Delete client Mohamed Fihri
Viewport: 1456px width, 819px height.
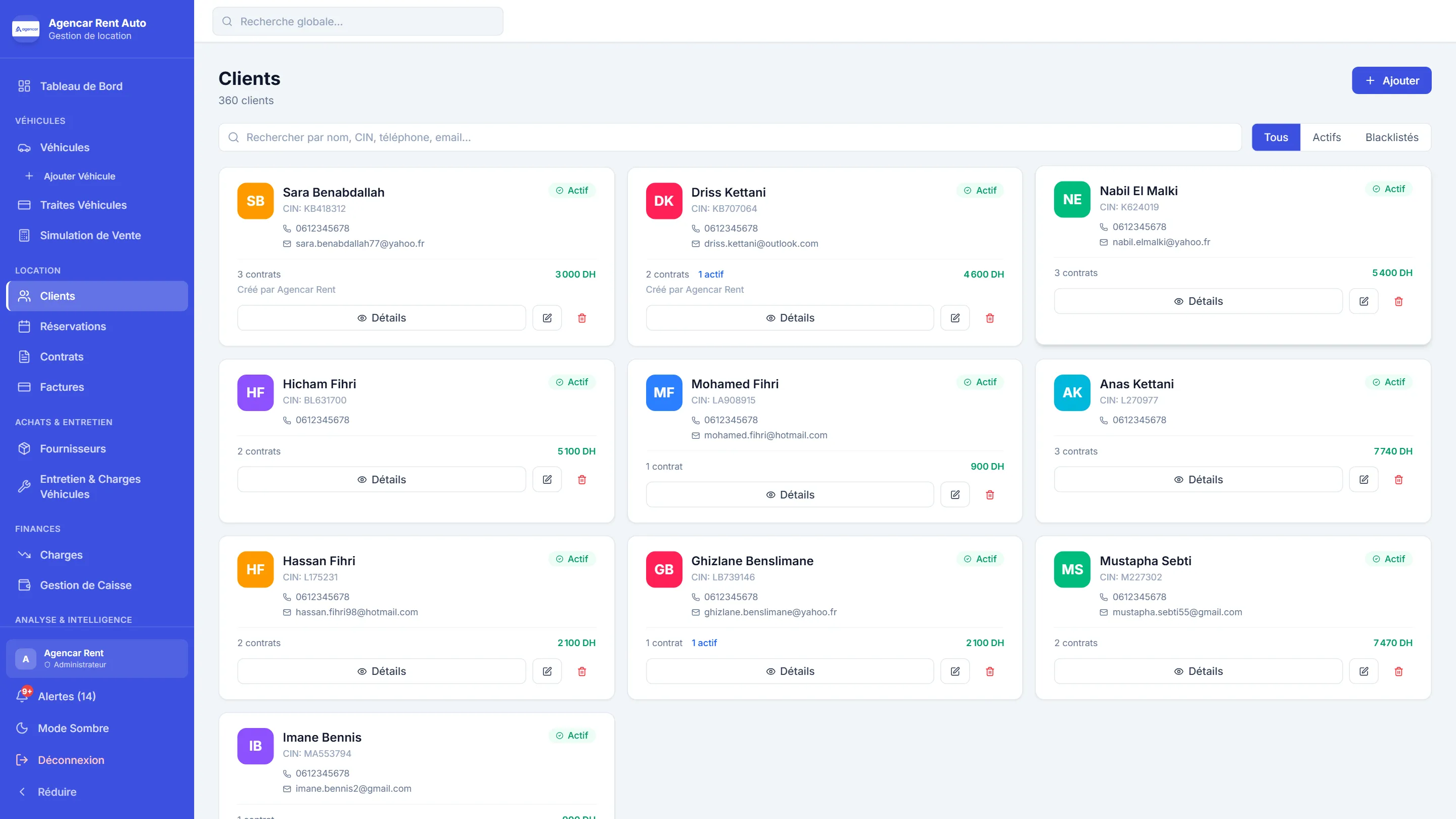(990, 494)
